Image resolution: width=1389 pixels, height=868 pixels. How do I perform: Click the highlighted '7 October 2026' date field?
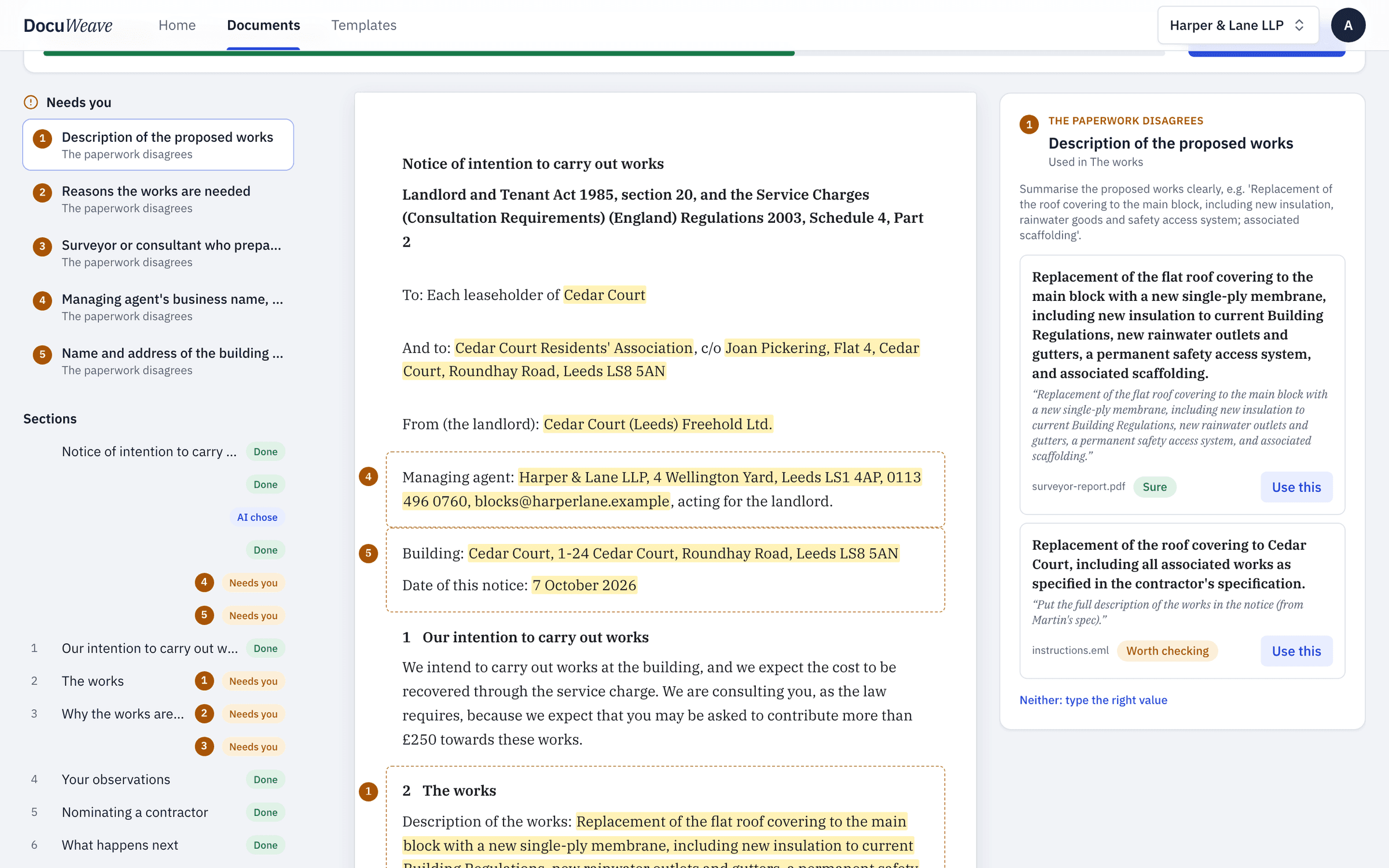click(x=584, y=585)
